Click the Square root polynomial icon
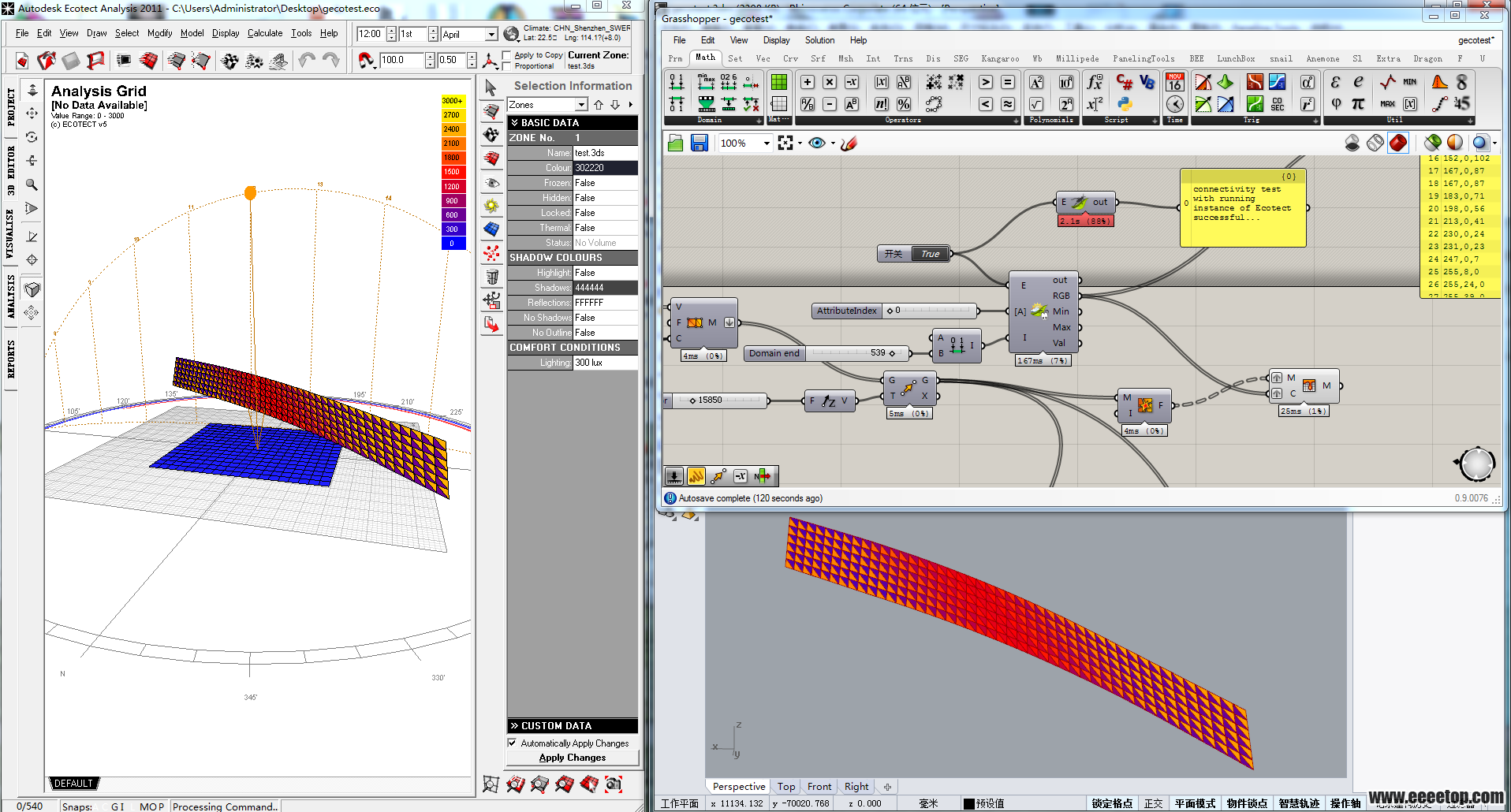1511x812 pixels. (1036, 103)
